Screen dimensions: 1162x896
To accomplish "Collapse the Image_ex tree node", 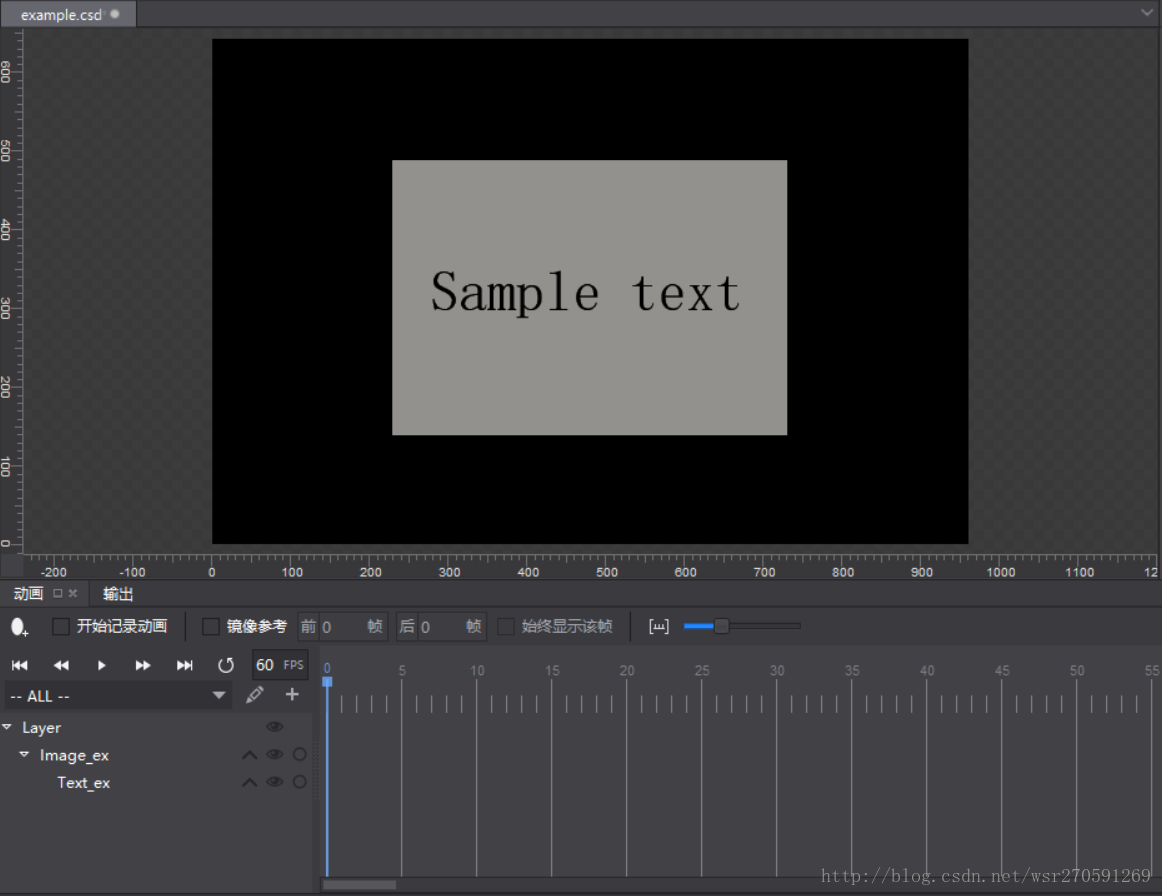I will (x=24, y=754).
